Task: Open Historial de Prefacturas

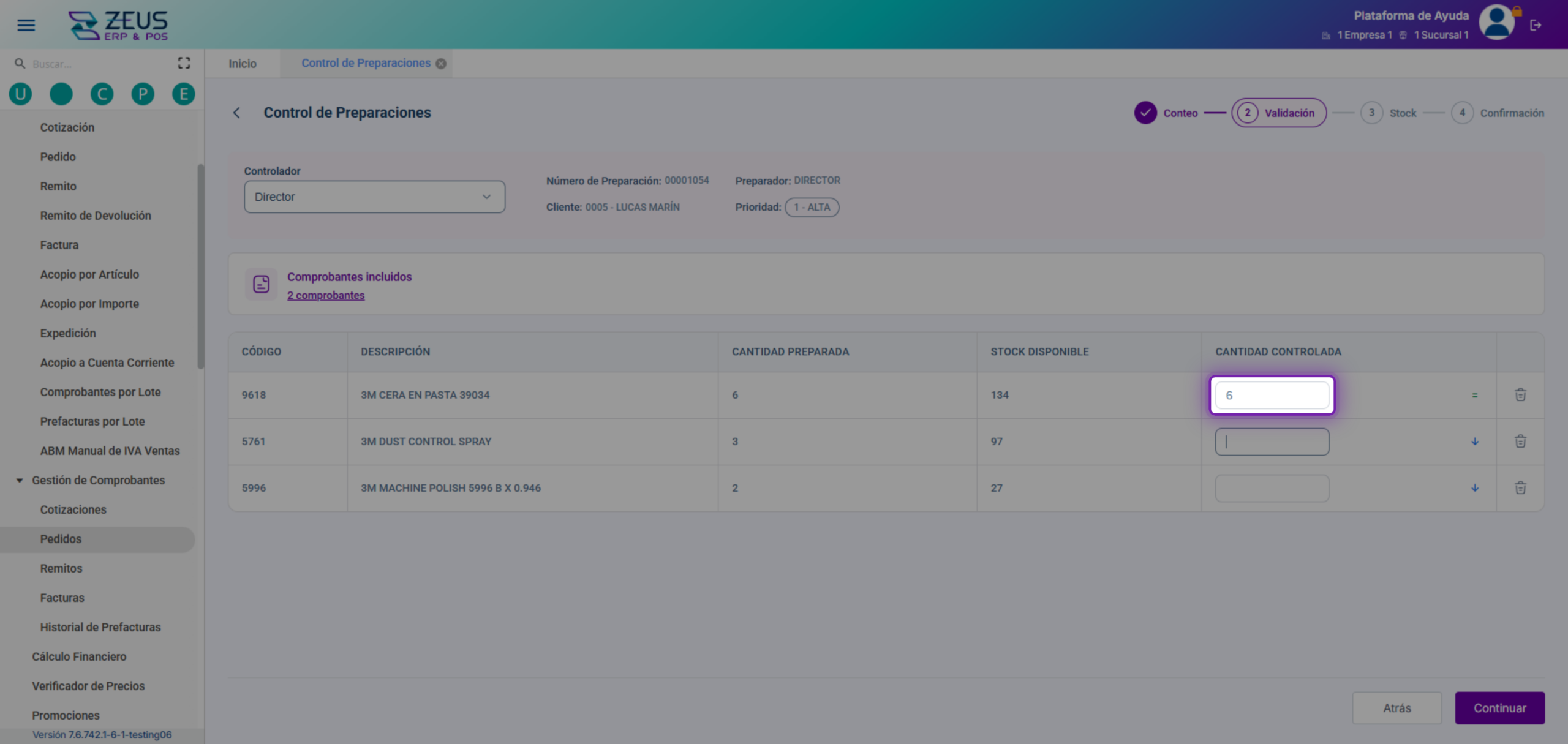Action: pyautogui.click(x=100, y=627)
